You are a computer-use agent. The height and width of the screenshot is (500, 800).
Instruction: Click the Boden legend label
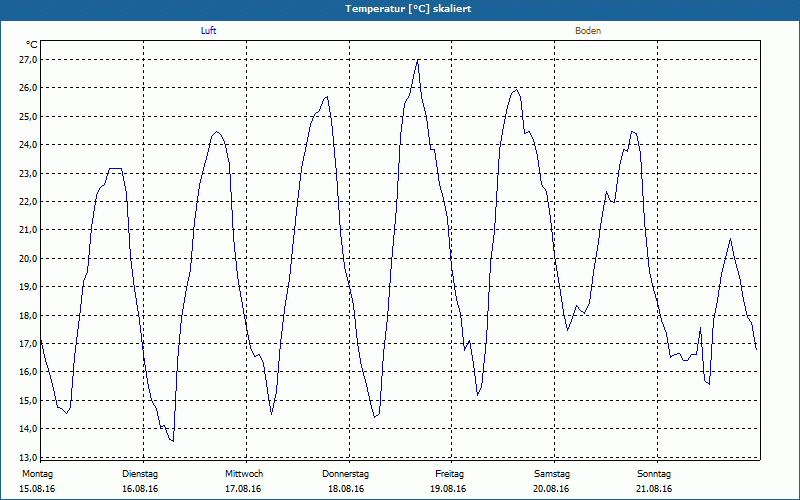tap(588, 31)
